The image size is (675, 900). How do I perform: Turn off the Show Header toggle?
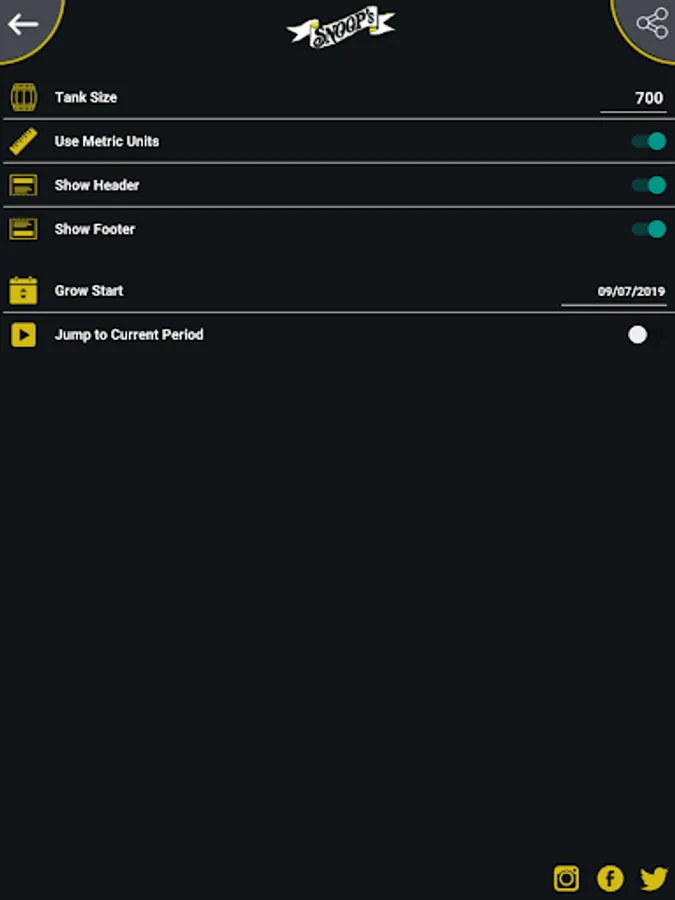click(649, 185)
